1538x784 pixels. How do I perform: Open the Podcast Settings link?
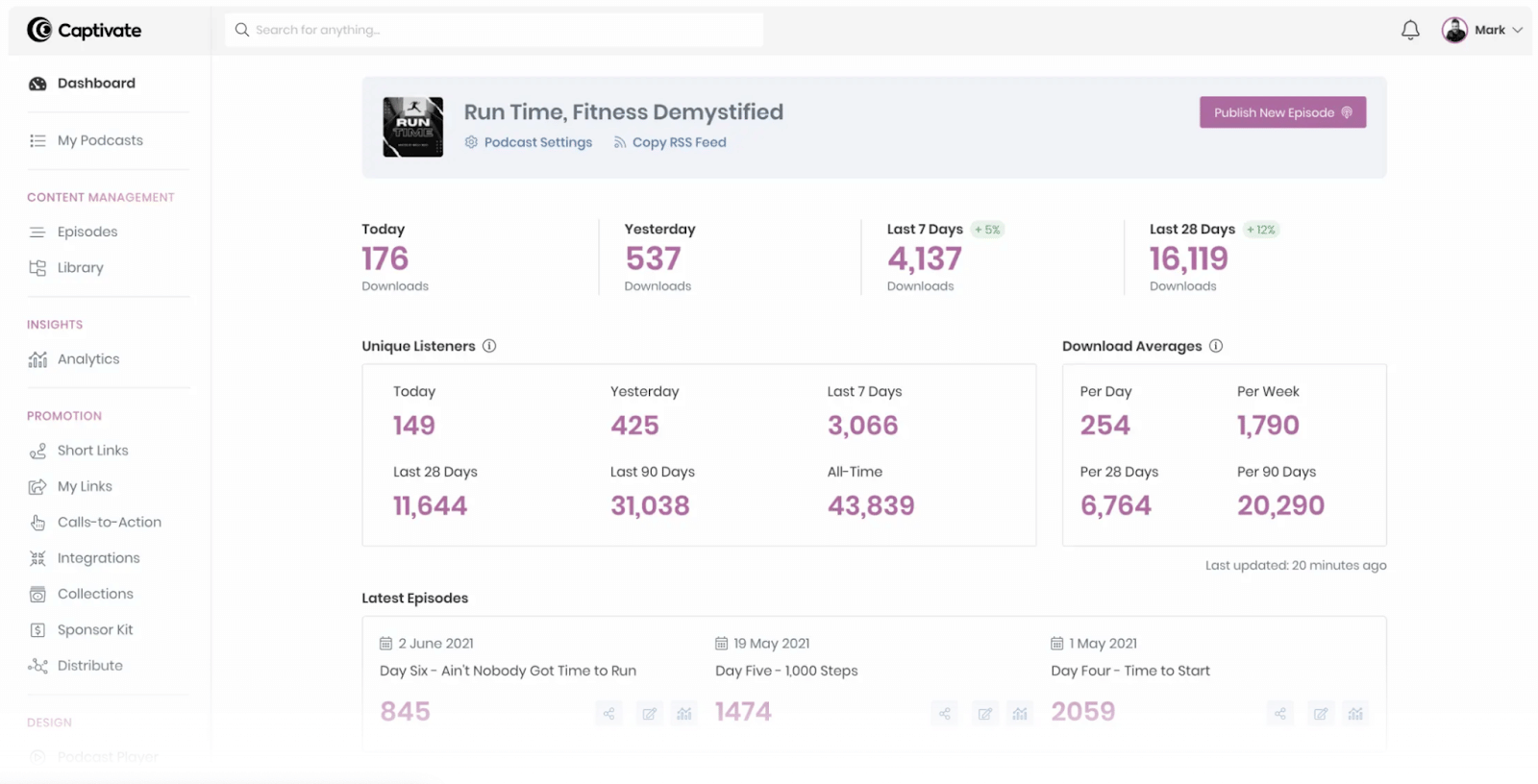[537, 142]
